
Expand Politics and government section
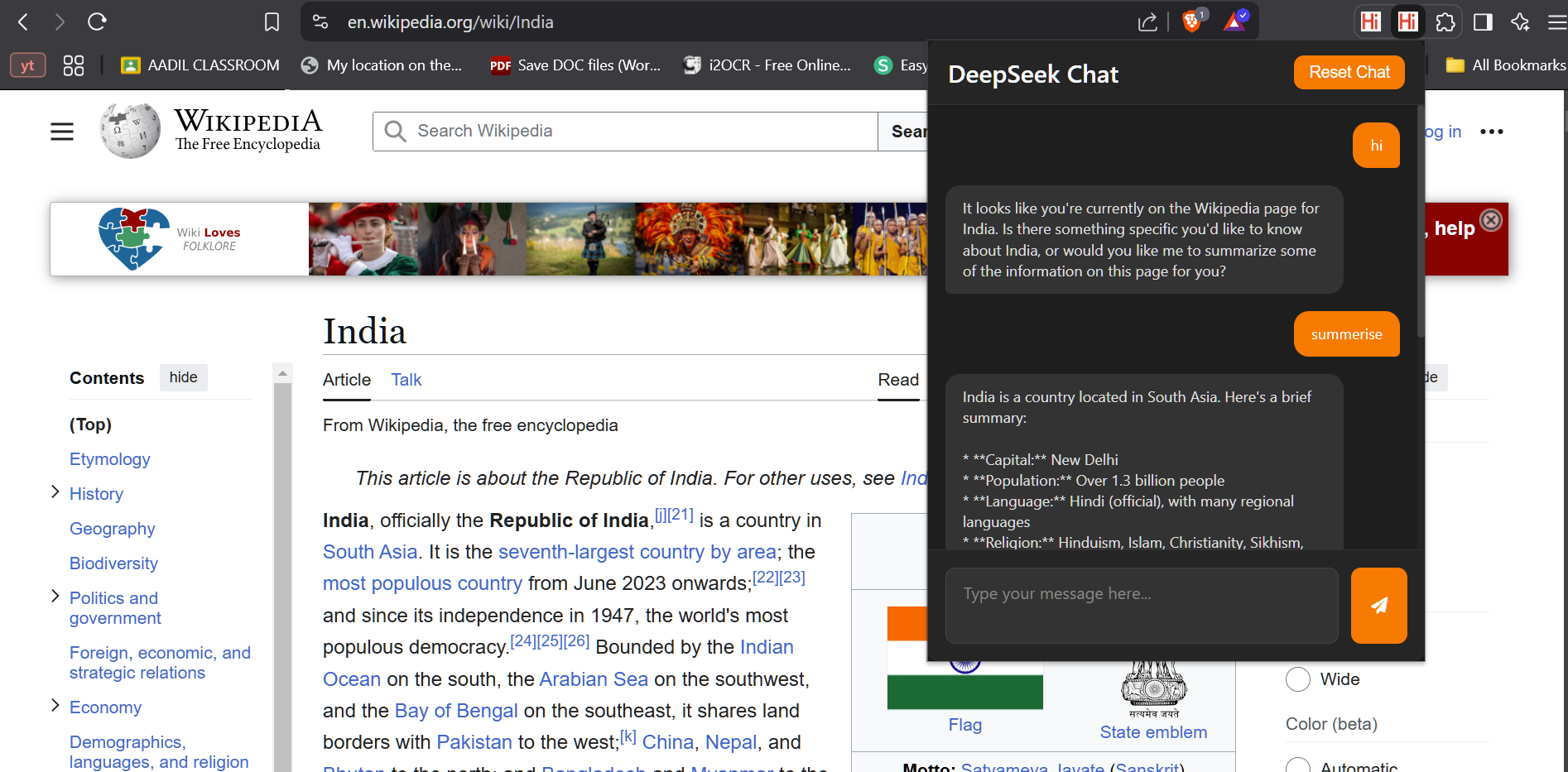pos(55,597)
